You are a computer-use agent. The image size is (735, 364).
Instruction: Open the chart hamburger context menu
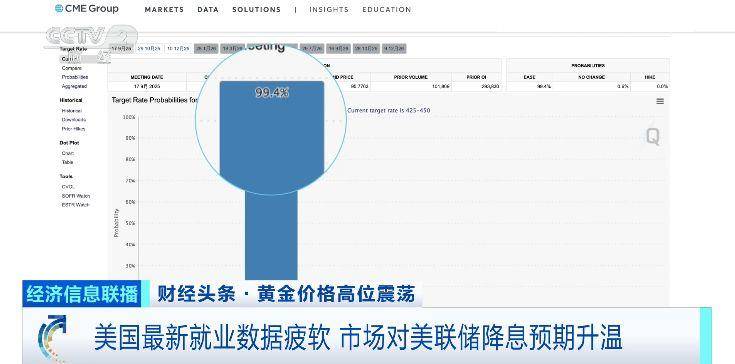click(x=660, y=101)
